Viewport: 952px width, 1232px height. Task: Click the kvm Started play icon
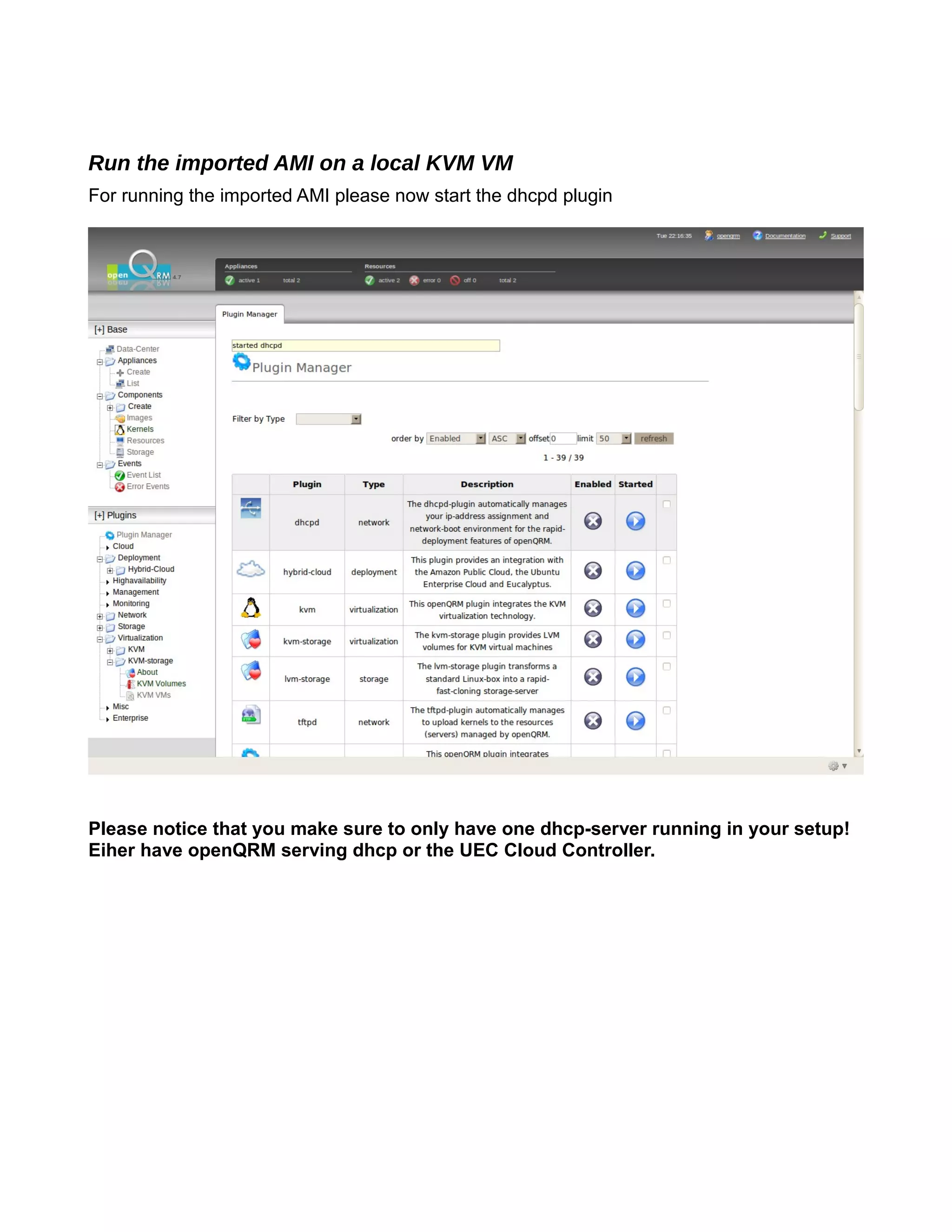(x=635, y=608)
